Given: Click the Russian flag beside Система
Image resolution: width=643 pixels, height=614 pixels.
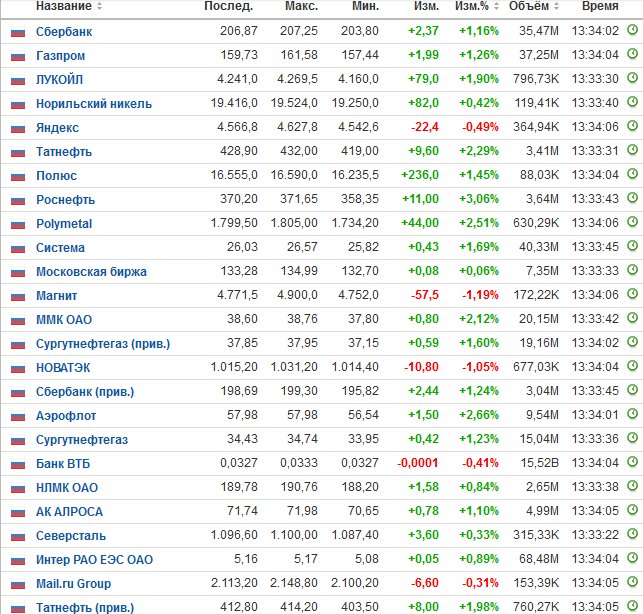Looking at the screenshot, I should (x=18, y=249).
